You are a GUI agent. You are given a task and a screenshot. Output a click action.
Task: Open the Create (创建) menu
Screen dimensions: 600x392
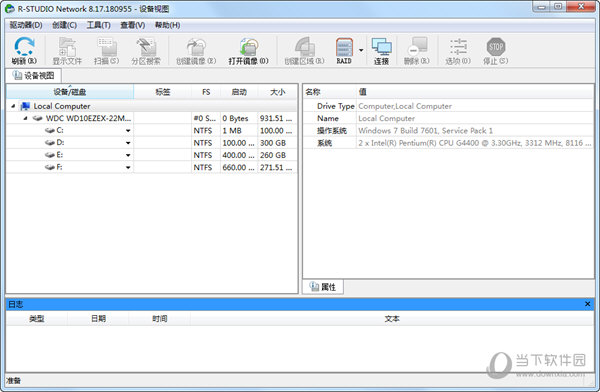tap(64, 25)
